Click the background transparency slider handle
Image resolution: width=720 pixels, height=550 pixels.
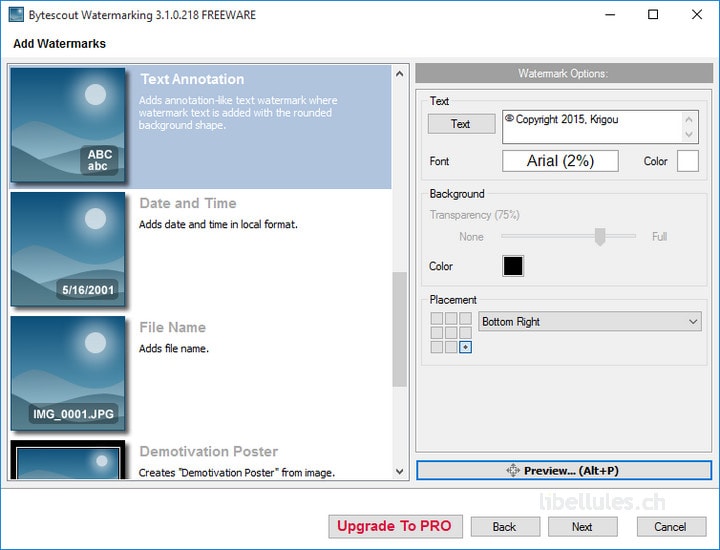(x=600, y=236)
